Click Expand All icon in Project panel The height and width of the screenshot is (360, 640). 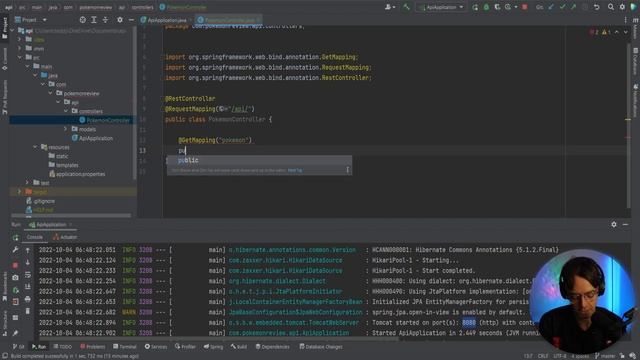[x=94, y=20]
